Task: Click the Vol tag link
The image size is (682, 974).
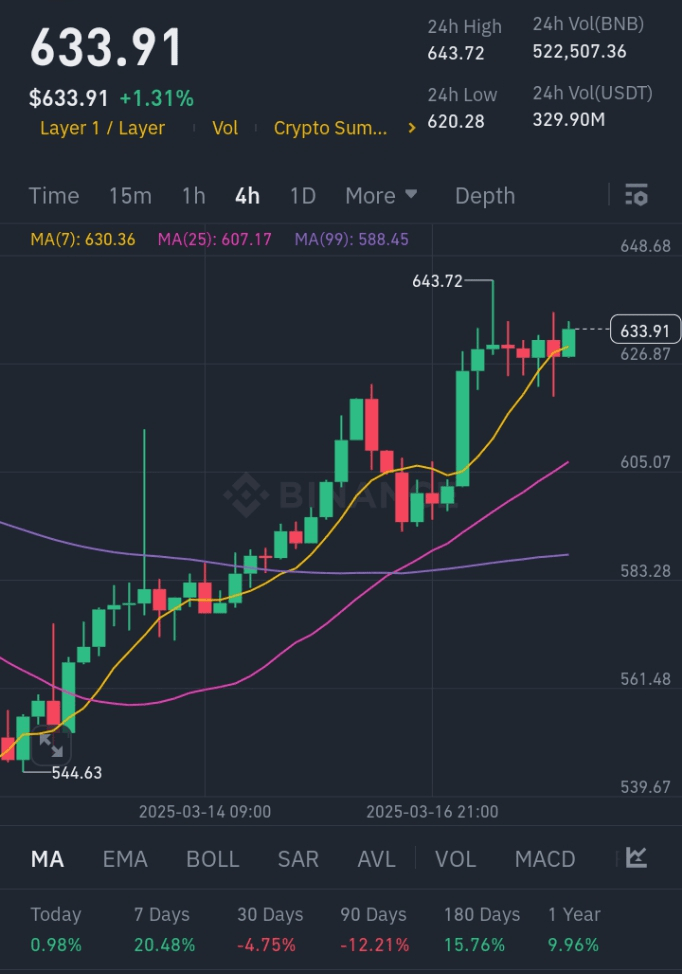Action: coord(225,128)
